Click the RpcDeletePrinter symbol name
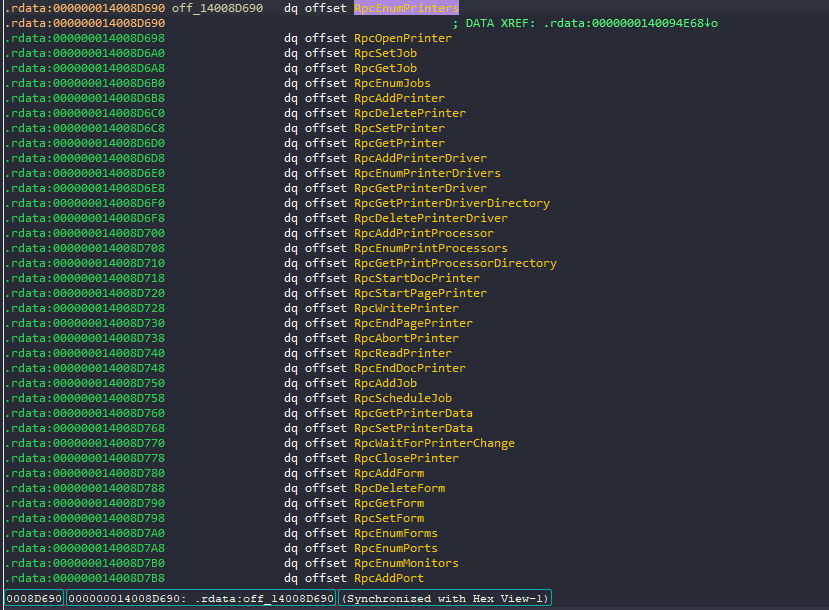 410,113
